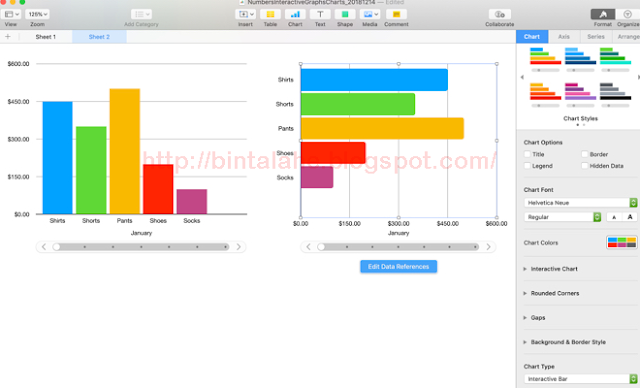Open the Arrange inspector tab

[x=628, y=37]
